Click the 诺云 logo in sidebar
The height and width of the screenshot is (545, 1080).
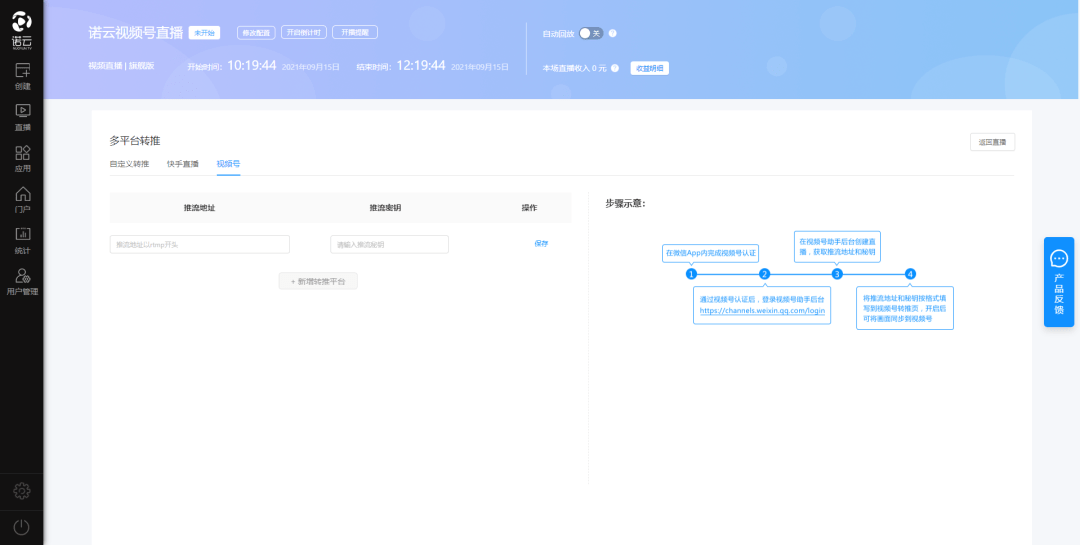tap(21, 29)
